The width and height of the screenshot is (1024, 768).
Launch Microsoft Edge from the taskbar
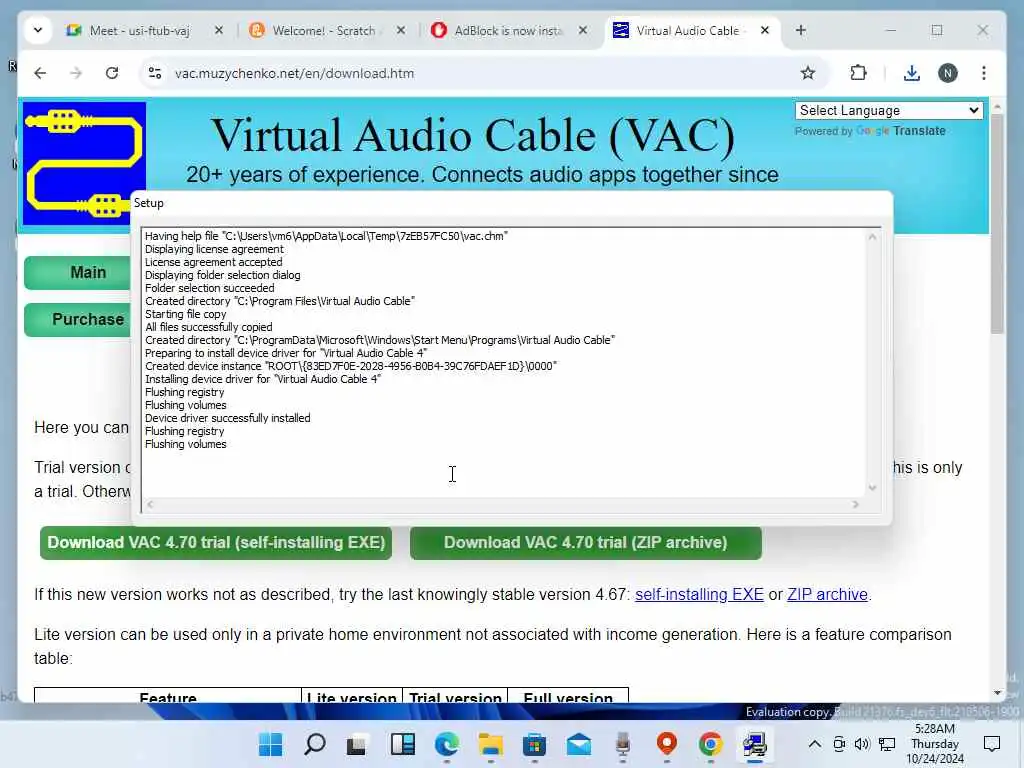tap(447, 744)
